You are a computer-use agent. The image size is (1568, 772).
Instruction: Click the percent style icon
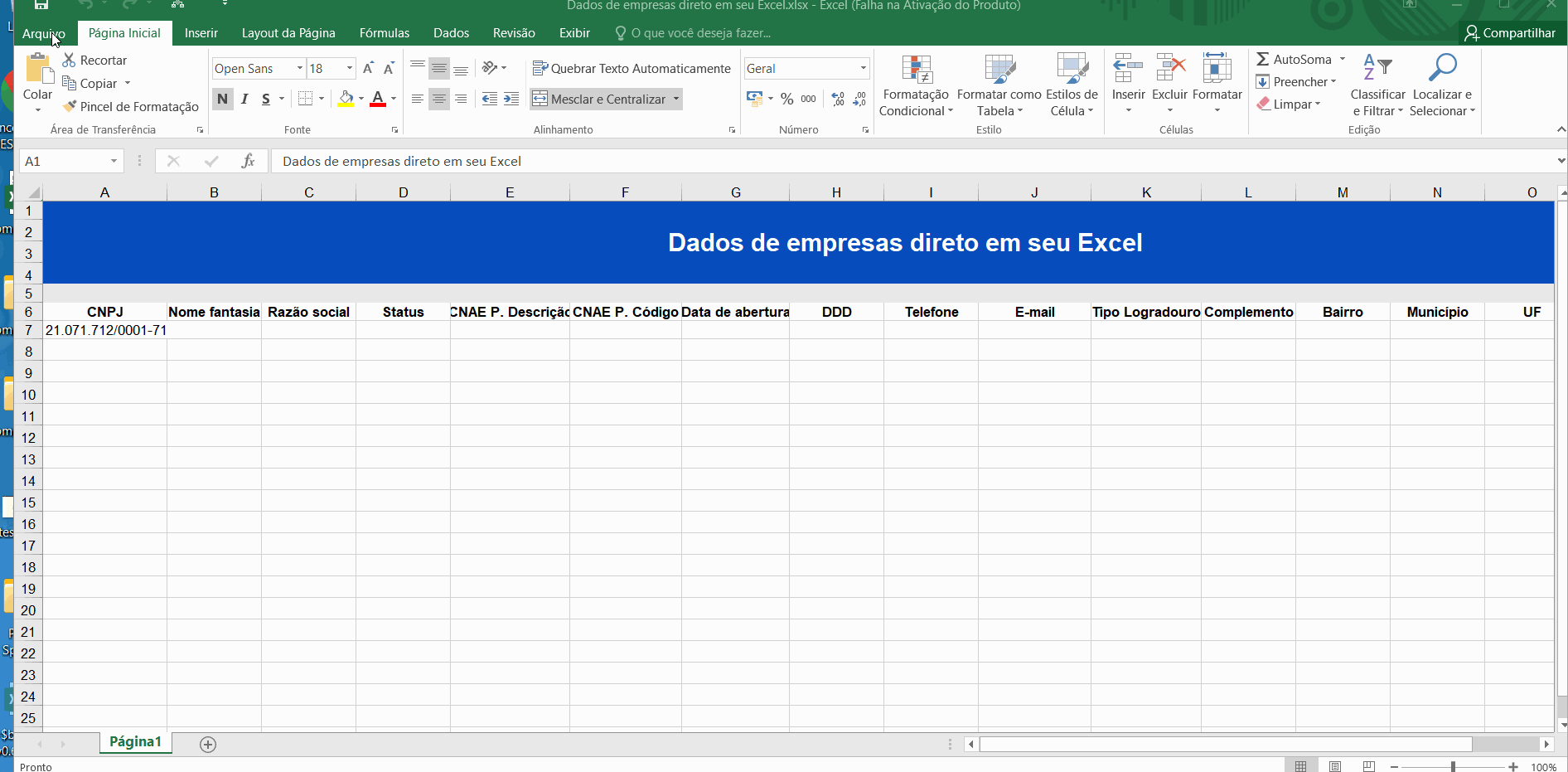point(786,99)
